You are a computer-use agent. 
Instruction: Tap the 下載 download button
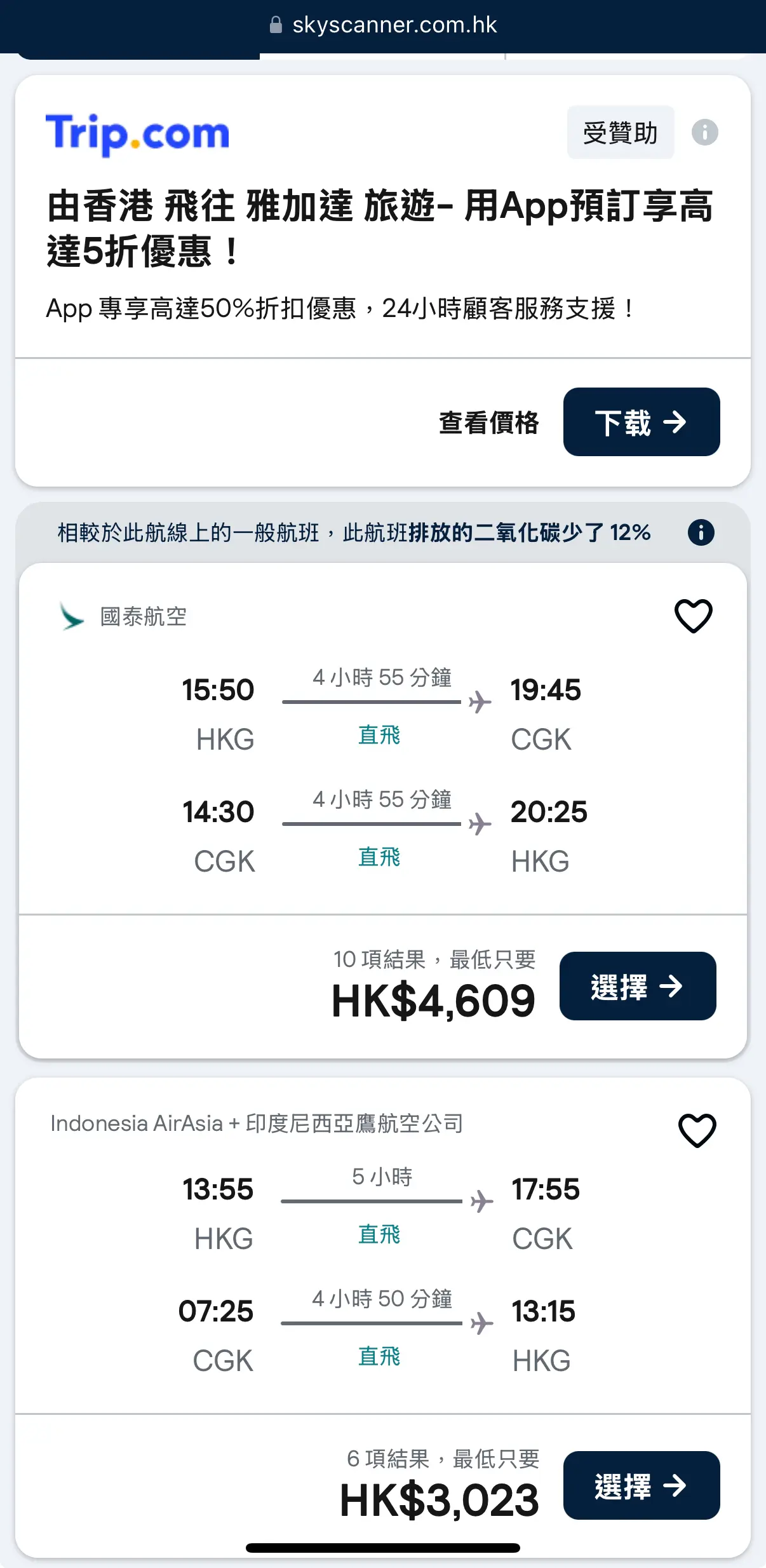pyautogui.click(x=642, y=422)
